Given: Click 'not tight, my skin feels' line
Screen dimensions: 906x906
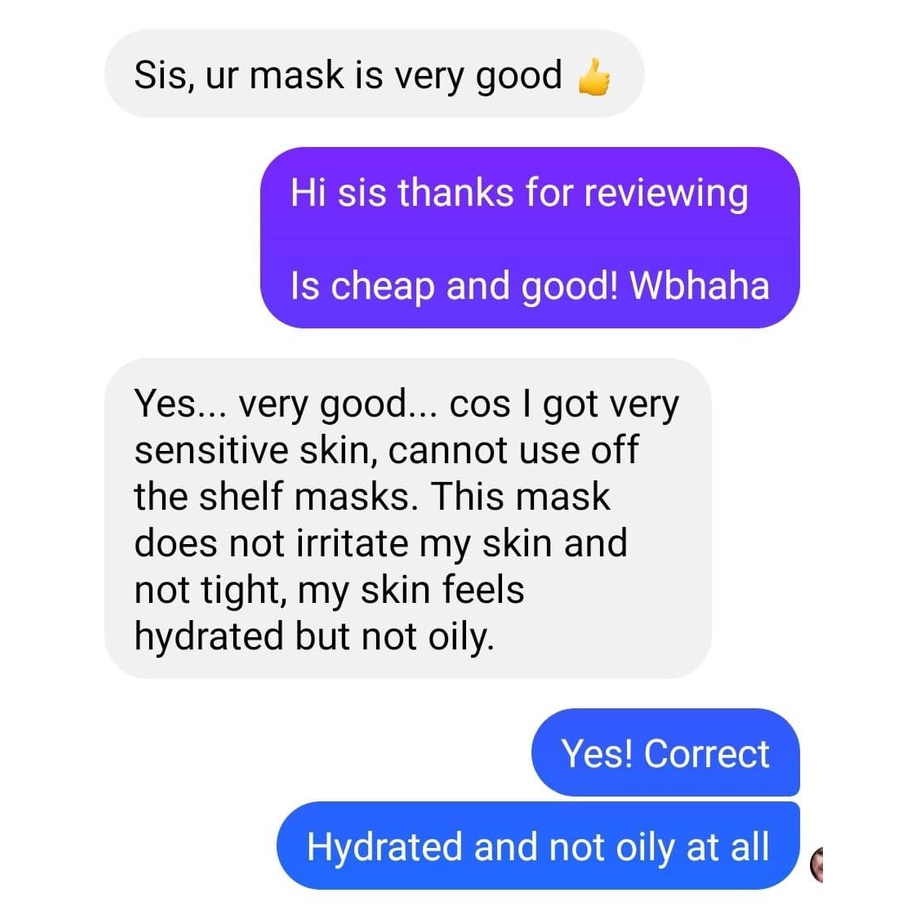Looking at the screenshot, I should (x=329, y=591).
